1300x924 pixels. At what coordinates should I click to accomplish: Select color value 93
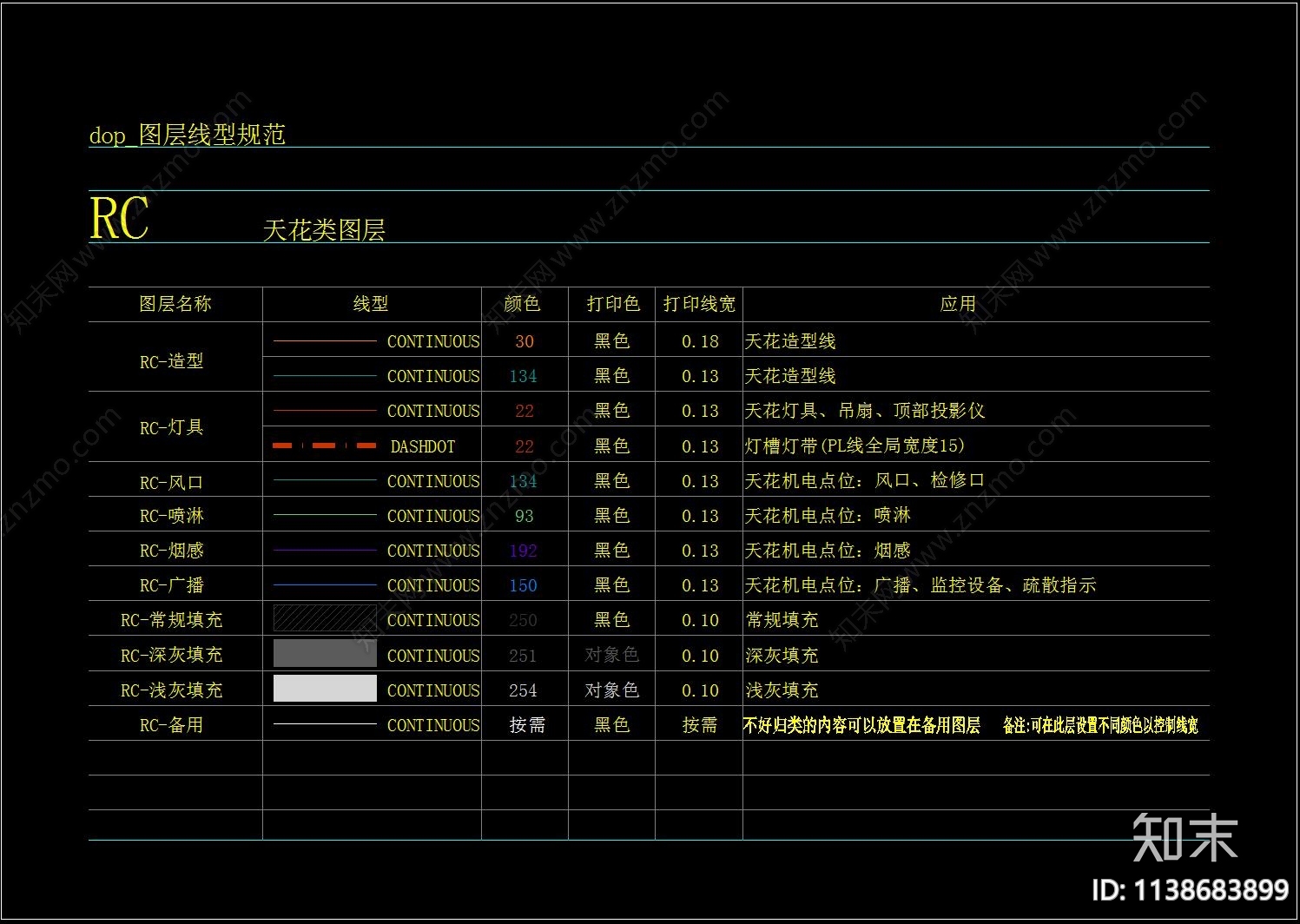coord(525,516)
